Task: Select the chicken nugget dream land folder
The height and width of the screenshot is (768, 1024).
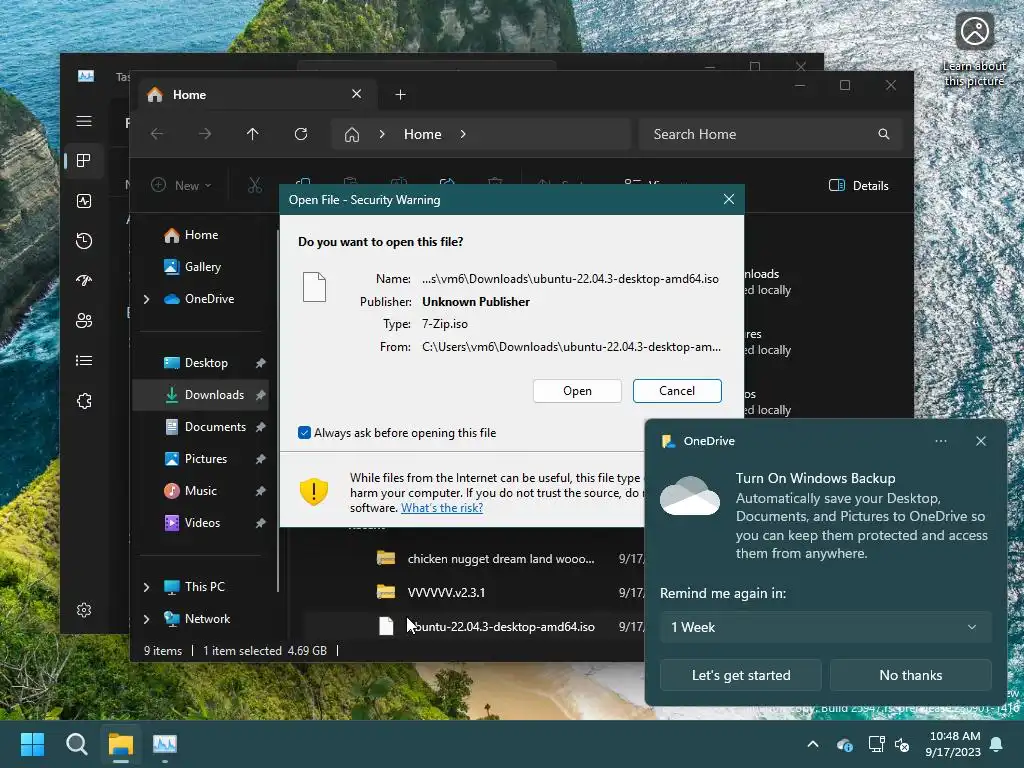Action: pyautogui.click(x=502, y=559)
